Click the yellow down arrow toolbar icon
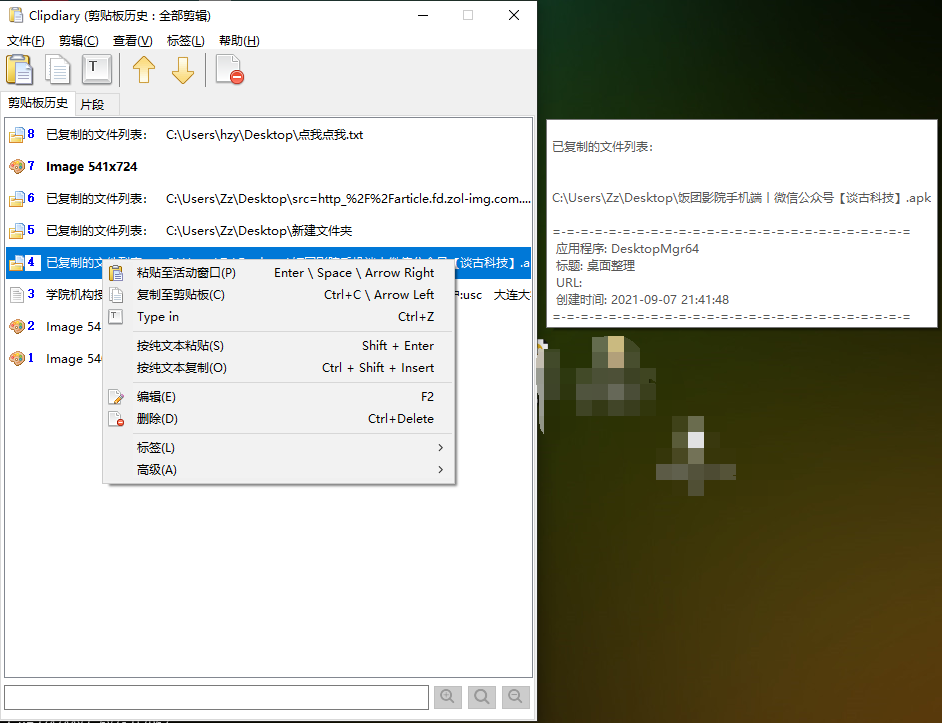This screenshot has height=723, width=942. [182, 70]
